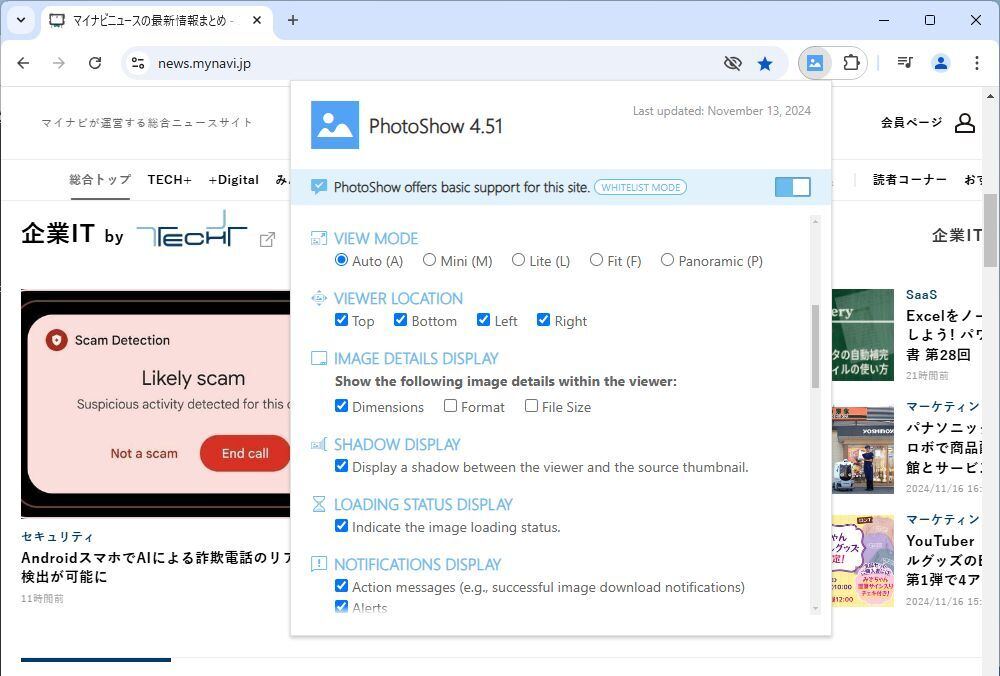Click the Notifications Display section icon
Screen dimensions: 1000x676
pos(318,564)
